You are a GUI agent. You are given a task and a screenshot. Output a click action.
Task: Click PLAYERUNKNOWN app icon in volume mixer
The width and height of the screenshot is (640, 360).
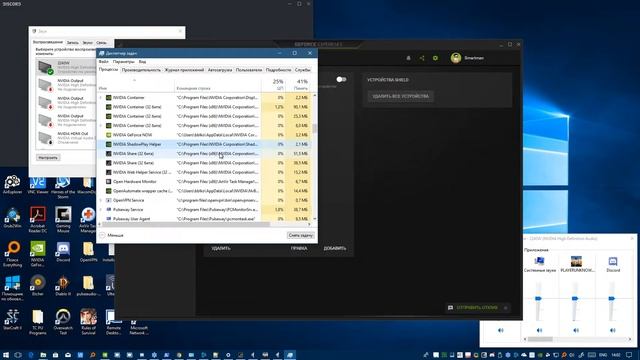pyautogui.click(x=576, y=261)
